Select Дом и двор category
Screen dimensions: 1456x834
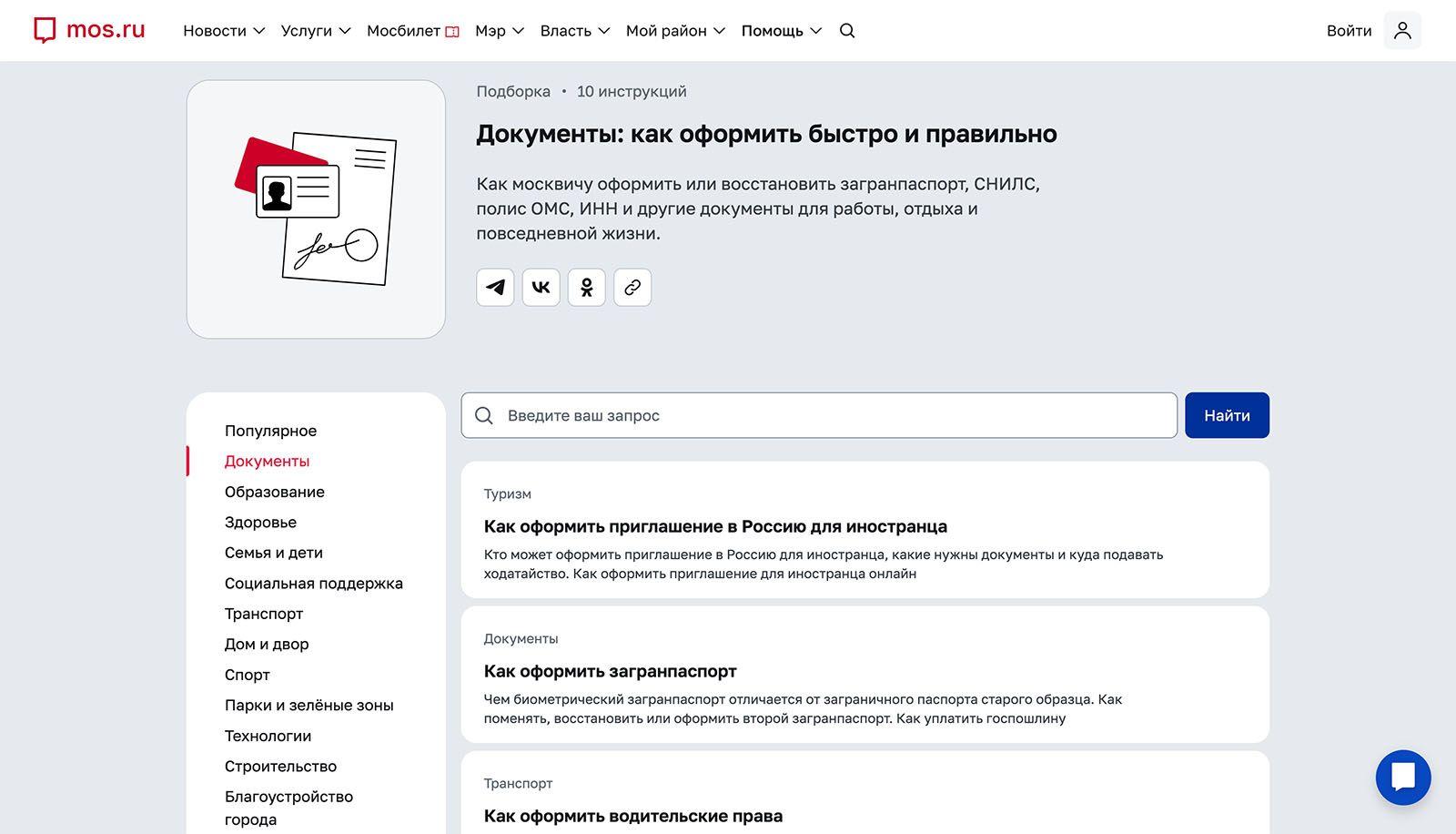pyautogui.click(x=267, y=645)
